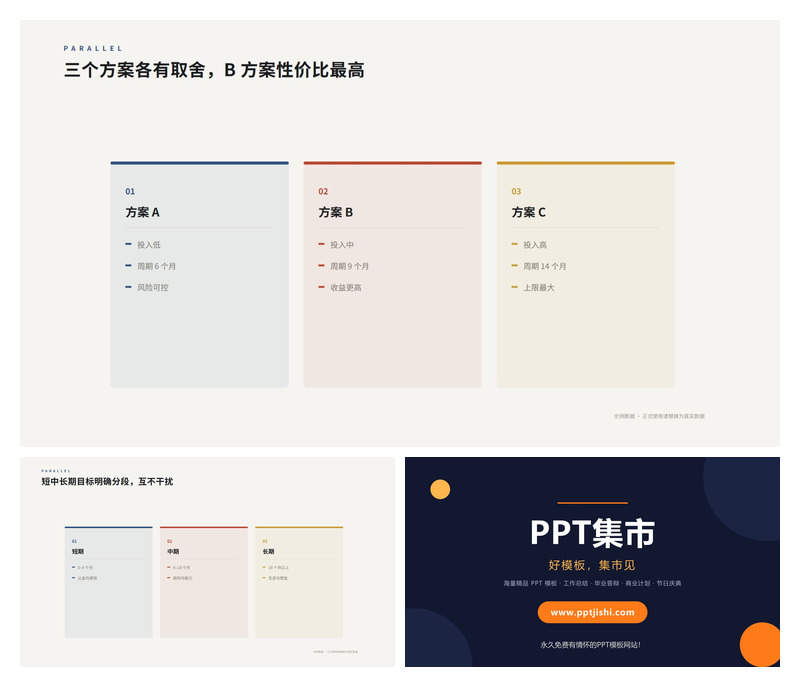
Task: Click the category line starting 海量精品 PPT 模板
Action: coord(592,583)
